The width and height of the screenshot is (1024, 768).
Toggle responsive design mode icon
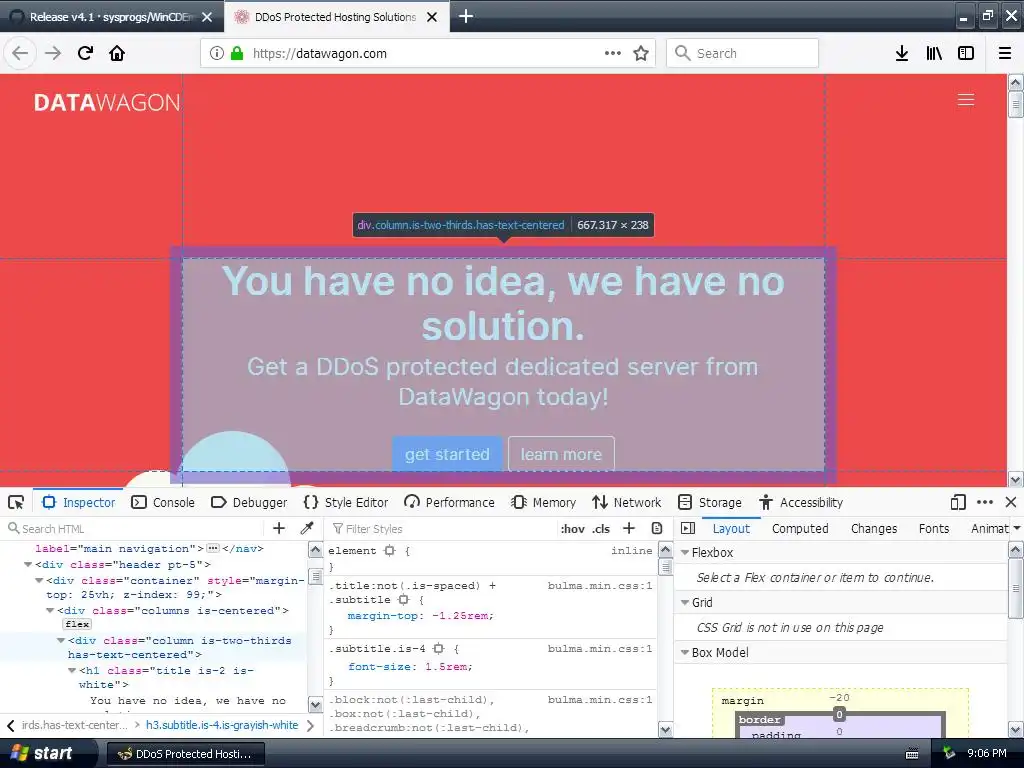pyautogui.click(x=958, y=502)
